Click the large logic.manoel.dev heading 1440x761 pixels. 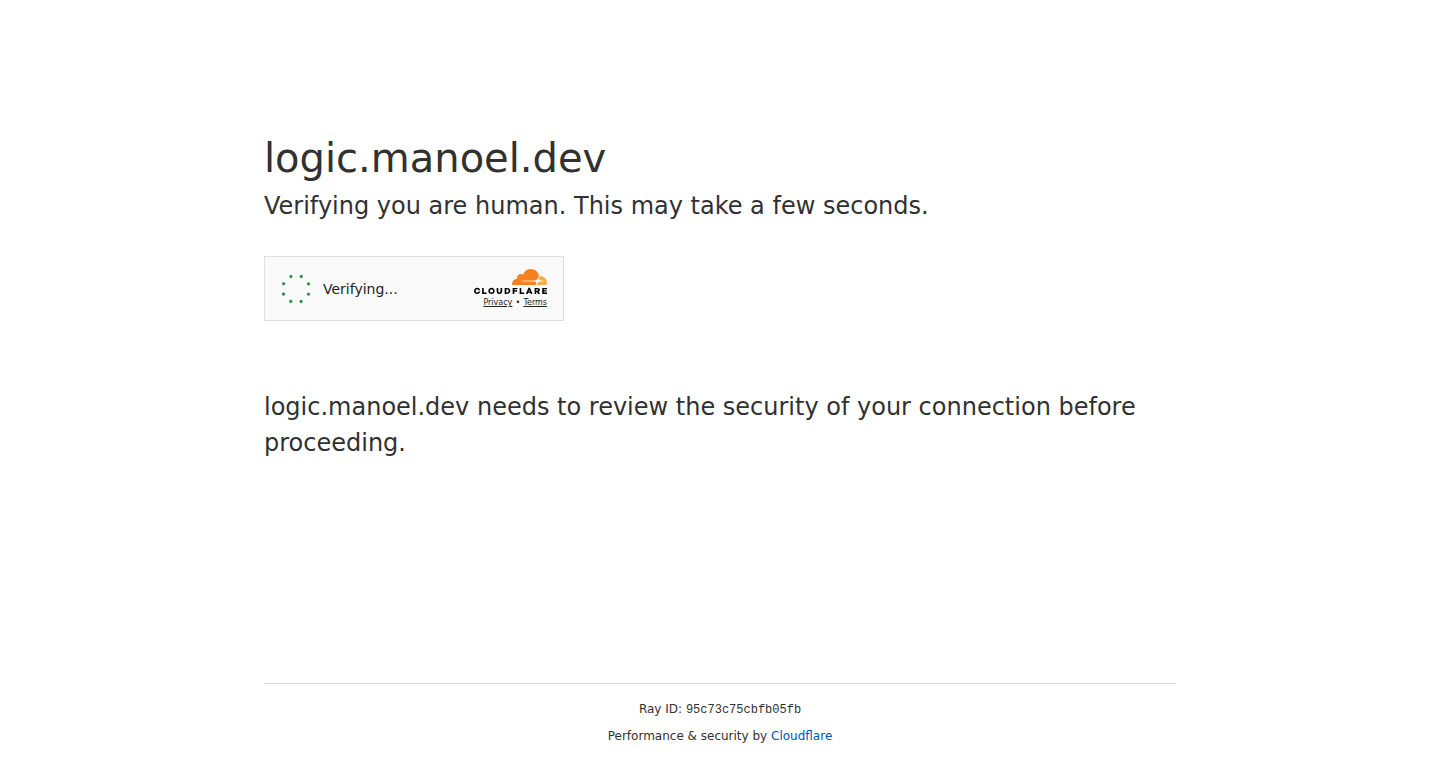[435, 159]
